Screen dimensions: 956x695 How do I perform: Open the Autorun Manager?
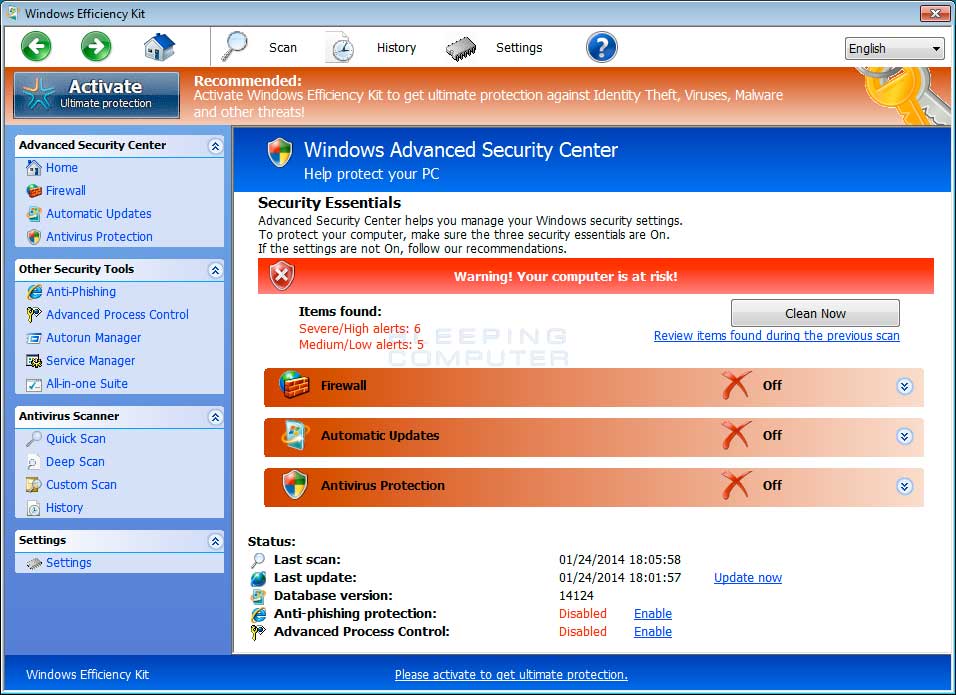coord(94,337)
